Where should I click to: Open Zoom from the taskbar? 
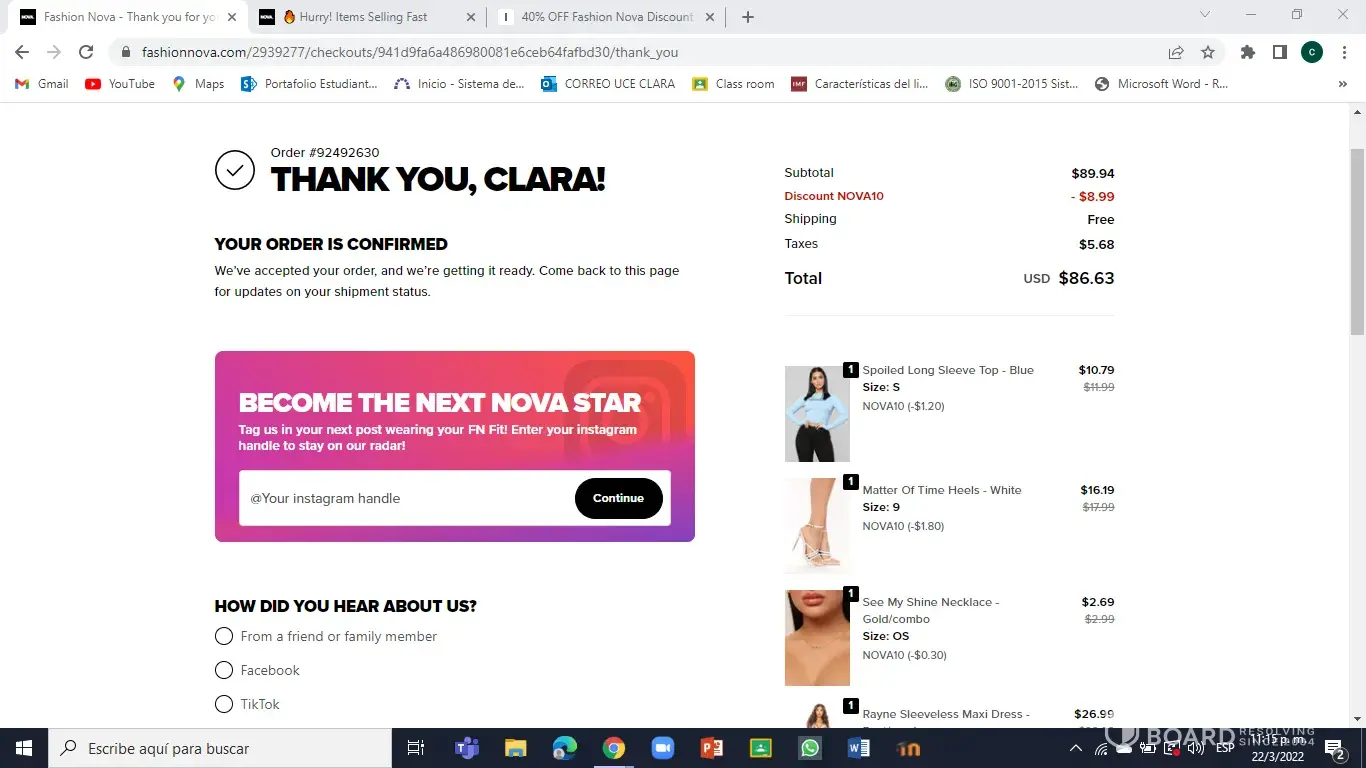click(663, 748)
